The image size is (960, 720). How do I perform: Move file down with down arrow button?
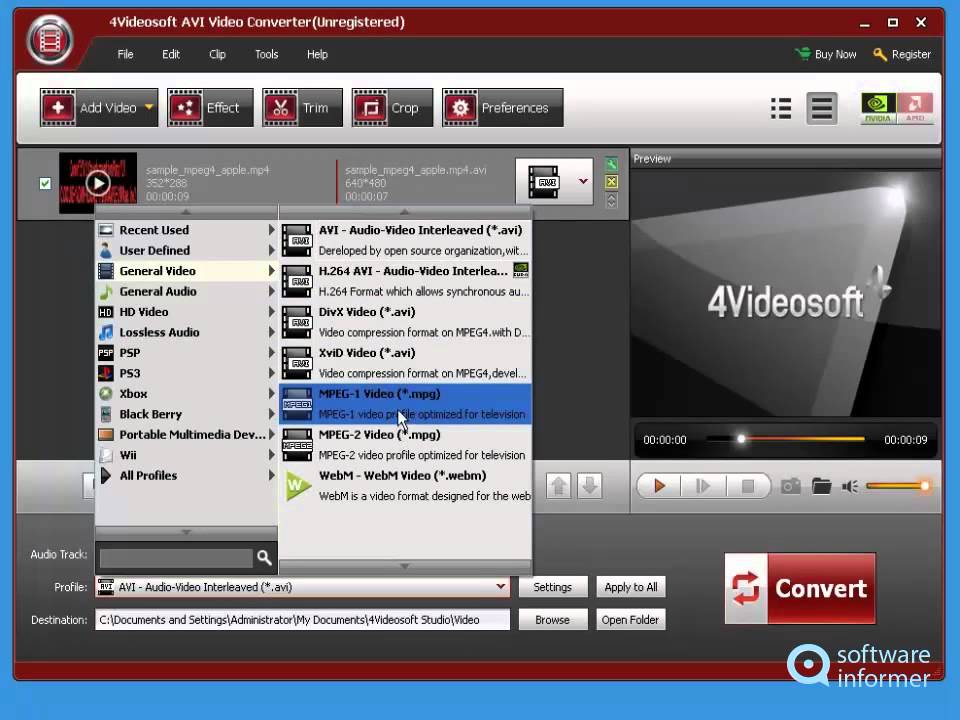[590, 486]
